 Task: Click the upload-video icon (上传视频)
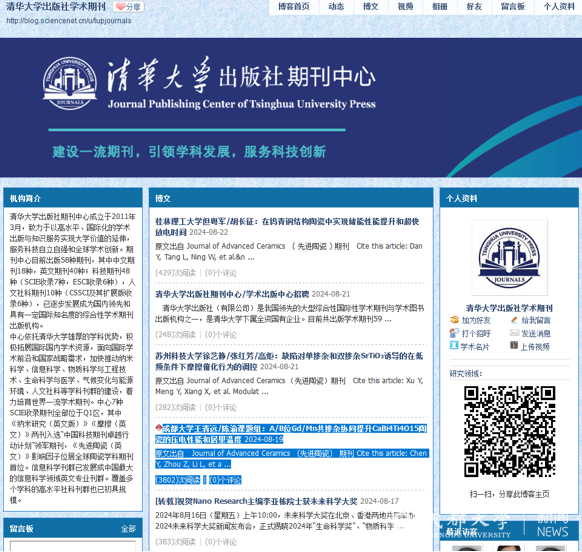[514, 346]
